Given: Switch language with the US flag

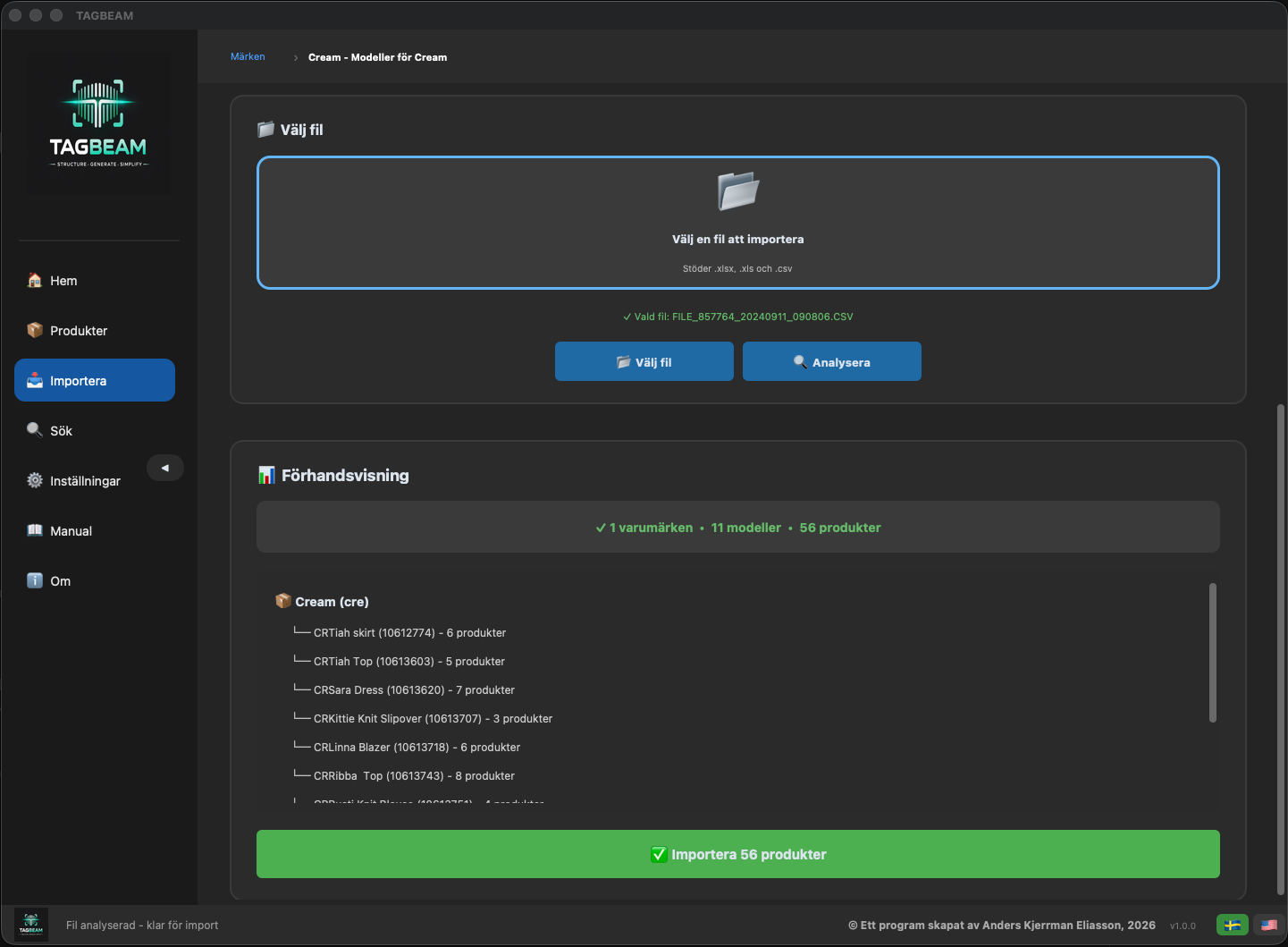Looking at the screenshot, I should pyautogui.click(x=1268, y=925).
